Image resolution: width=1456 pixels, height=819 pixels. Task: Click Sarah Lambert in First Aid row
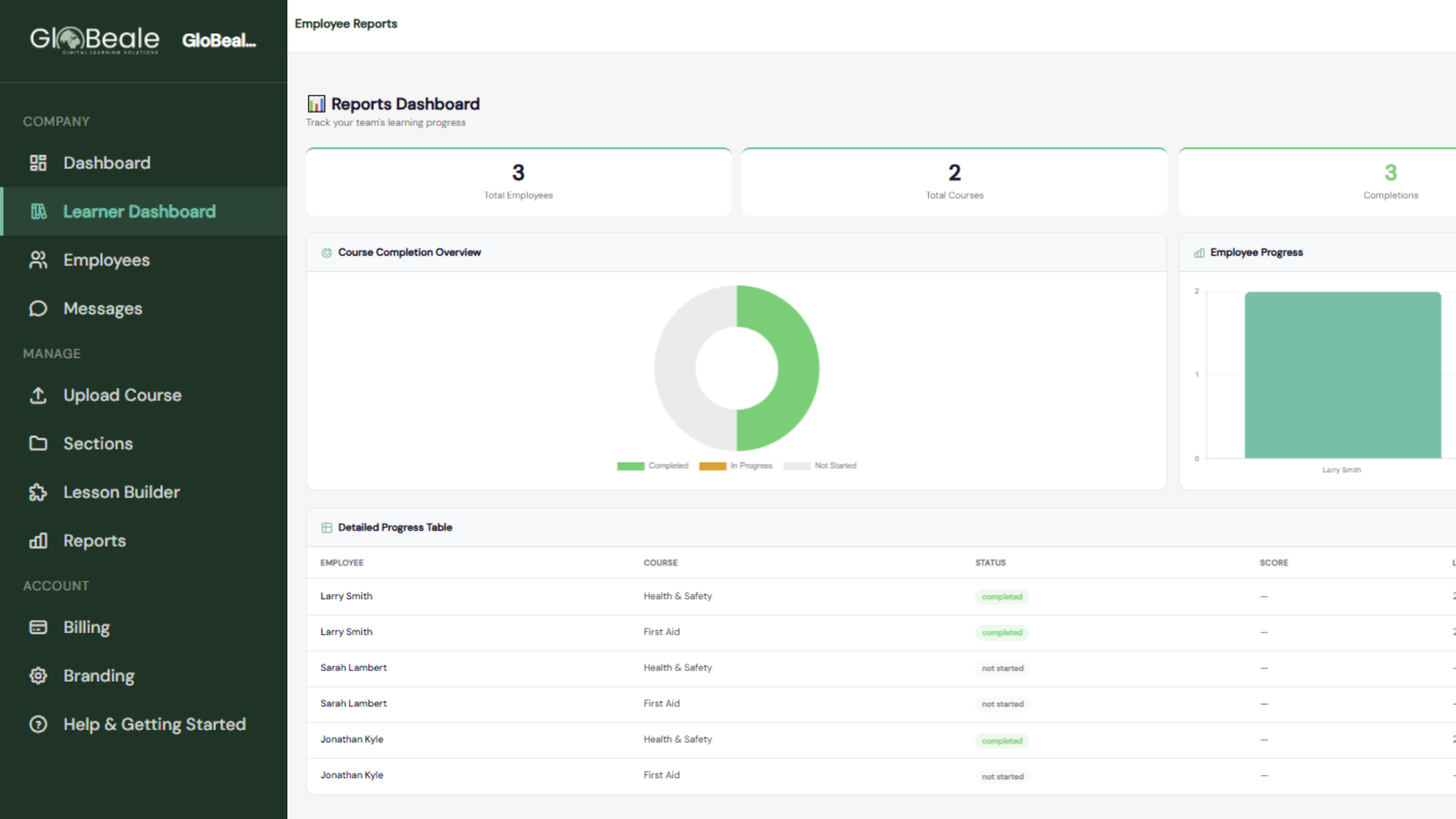point(353,703)
